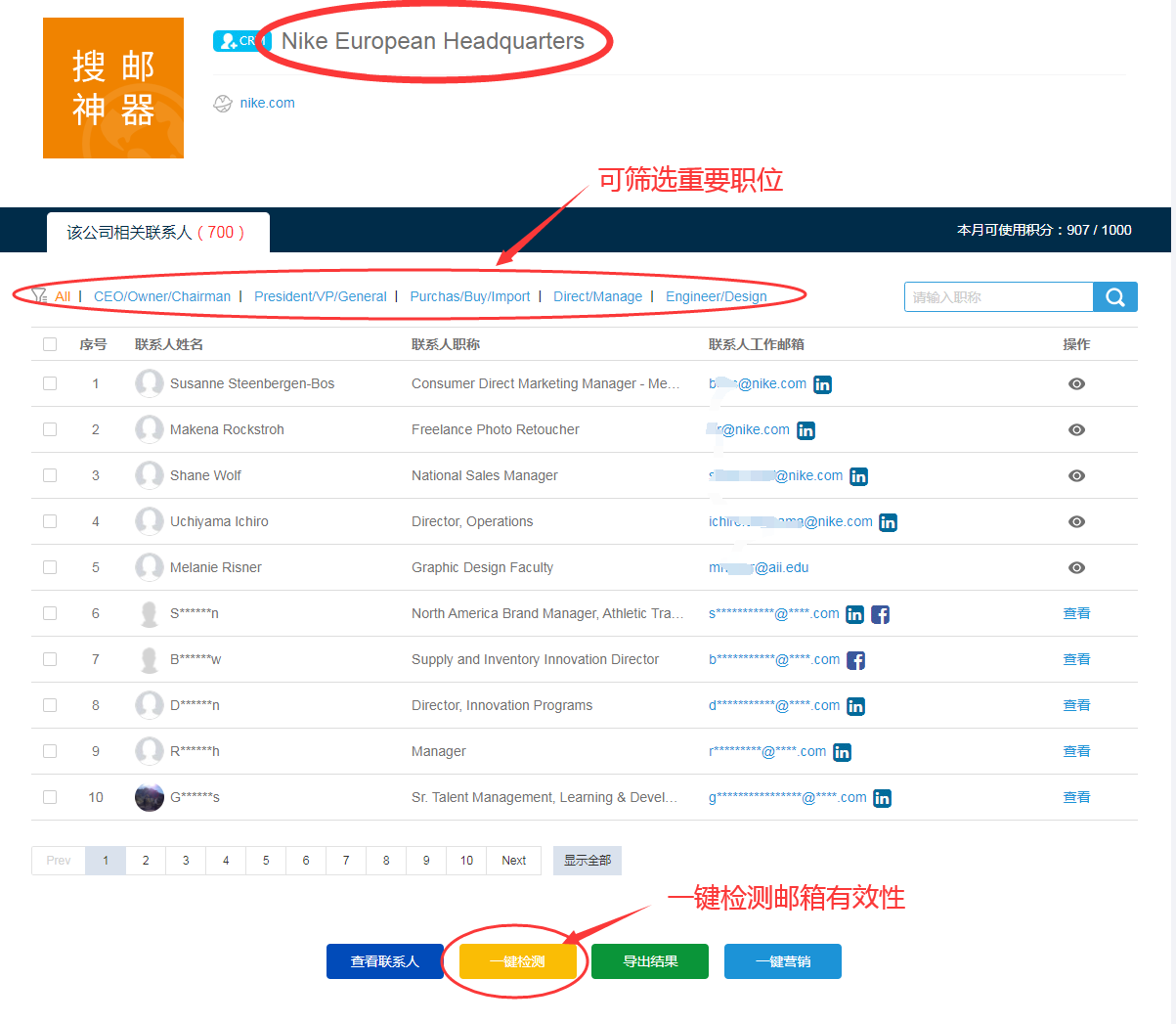Click the Nike European Headquarters title
Screen dimensions: 1176x1024
(433, 41)
